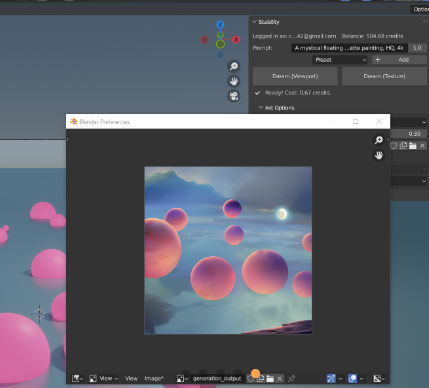
Task: Click the "Balance: 104.68 credits" text
Action: (x=372, y=36)
